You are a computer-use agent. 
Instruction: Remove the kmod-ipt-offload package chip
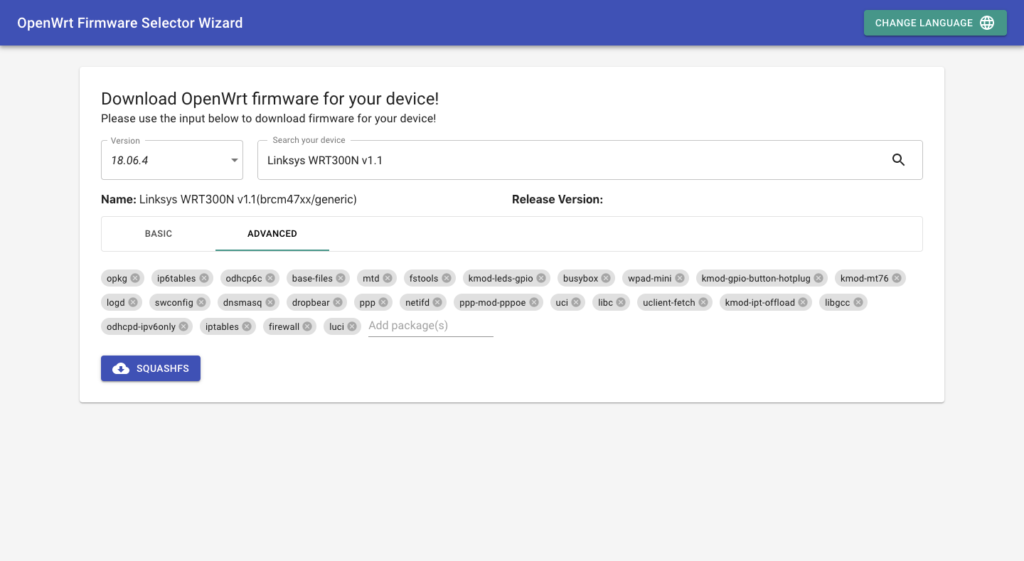pyautogui.click(x=803, y=302)
